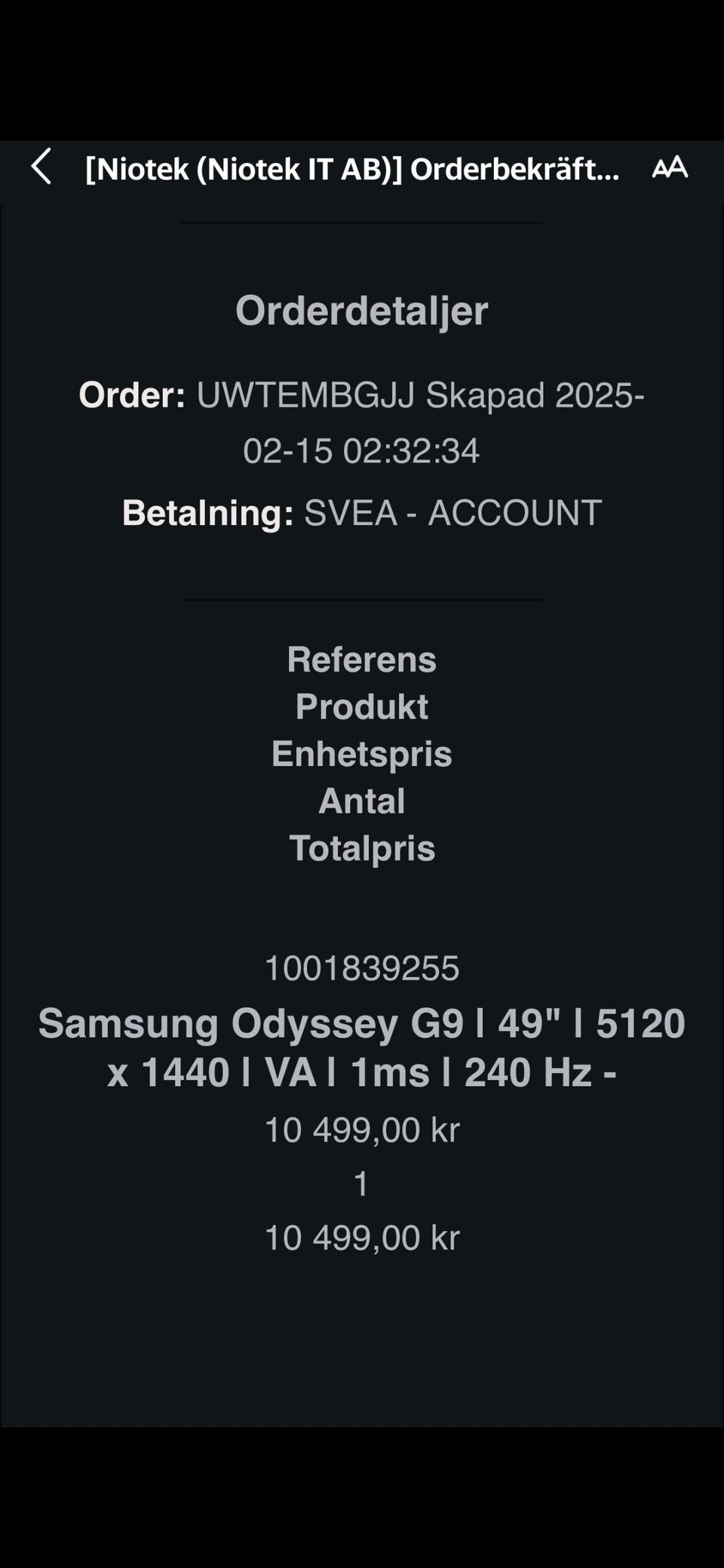Tap the Totalpris column header
Screen dimensions: 724x1568
362,848
